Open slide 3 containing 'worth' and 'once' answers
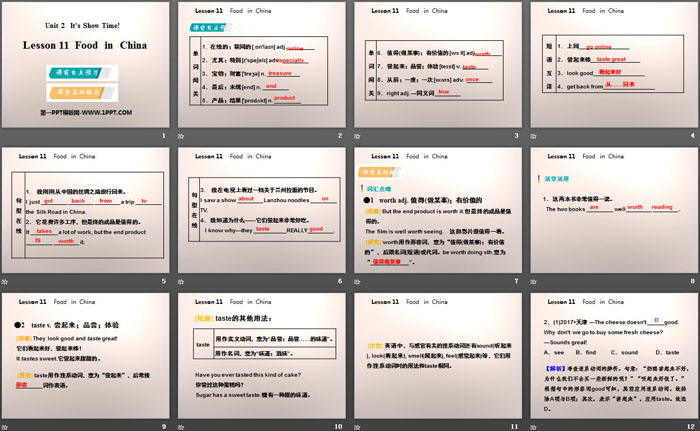700x431 pixels. (437, 68)
